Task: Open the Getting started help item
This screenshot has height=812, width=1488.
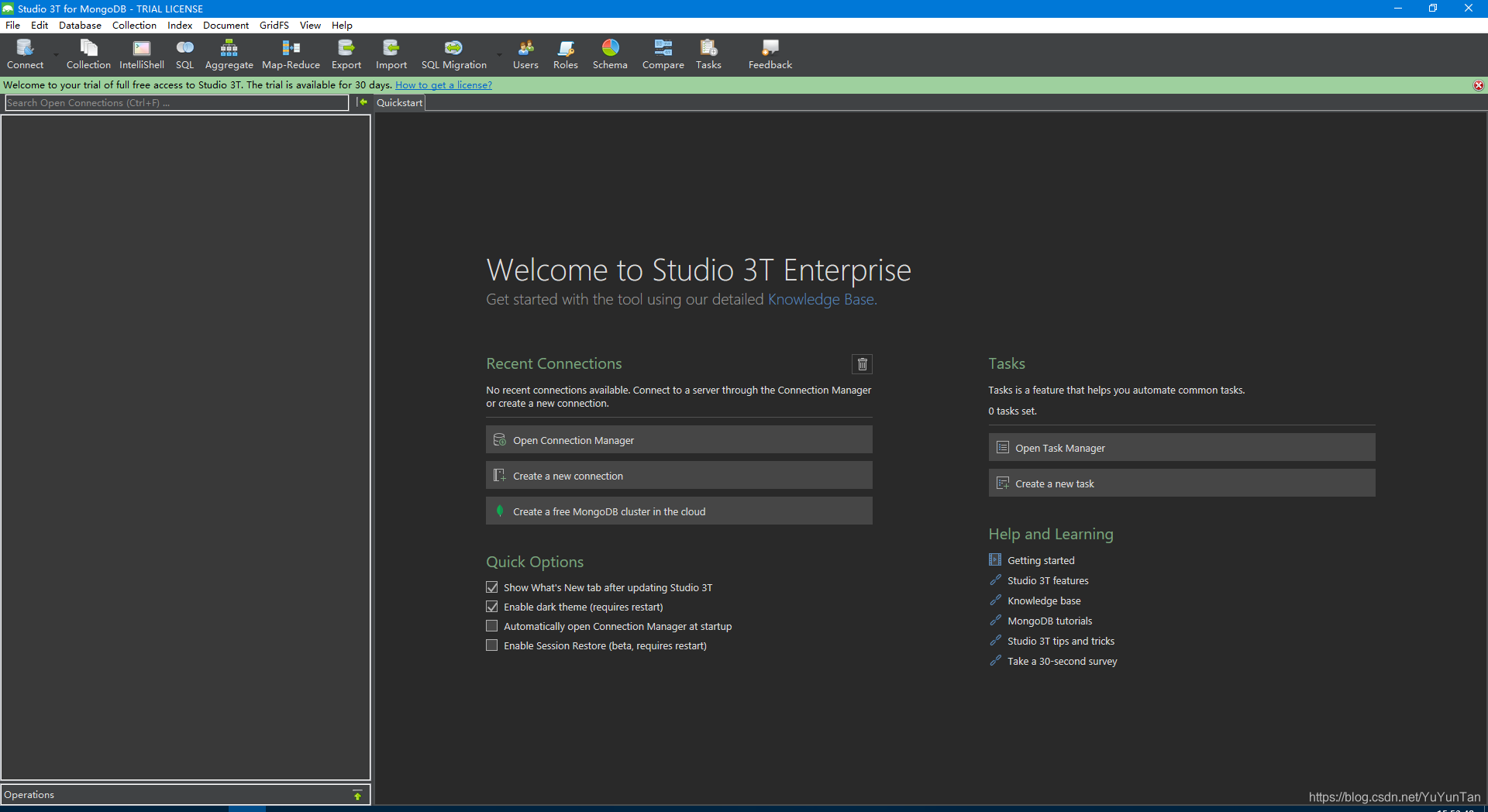Action: 1041,560
